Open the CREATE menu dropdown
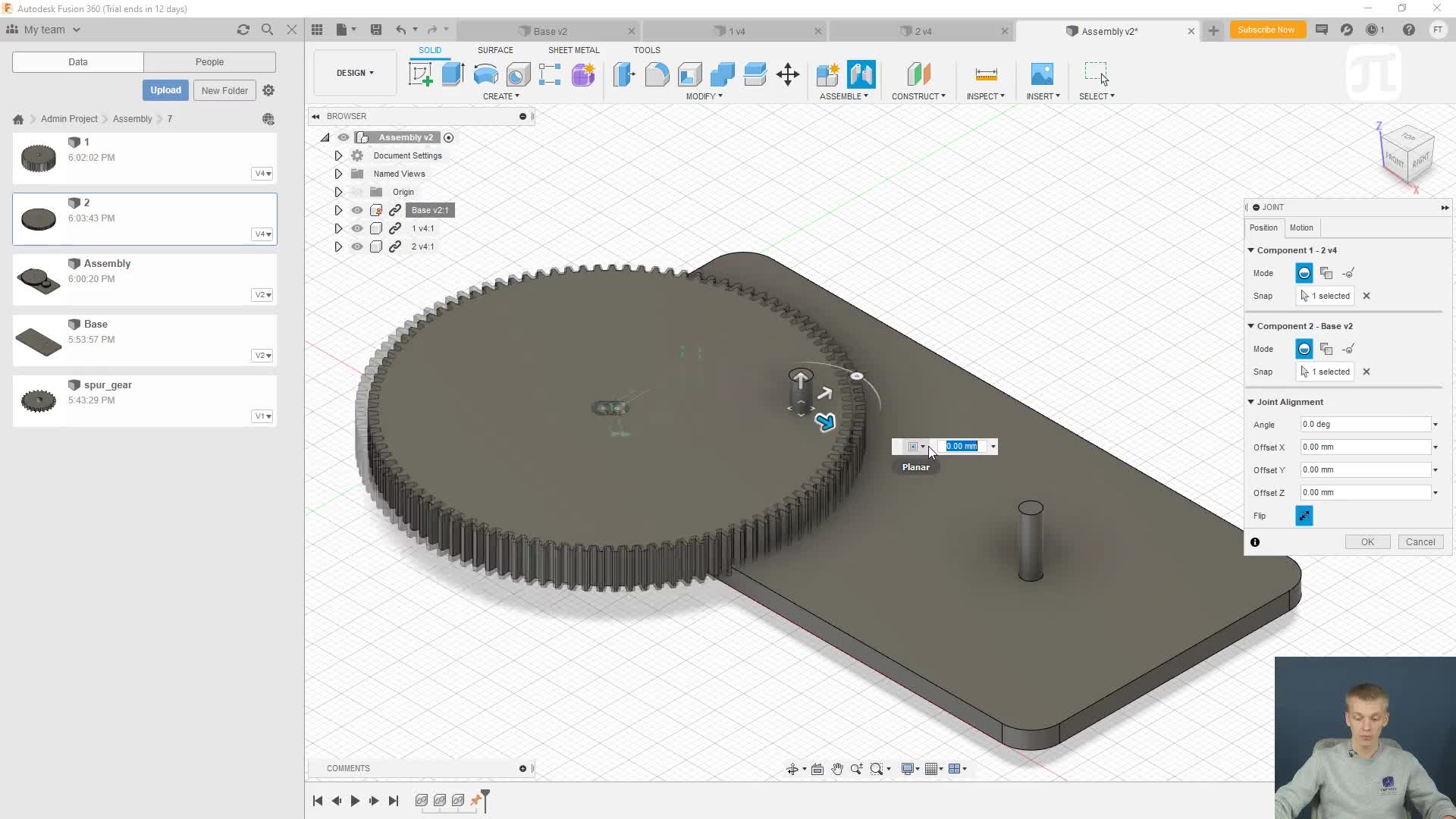The height and width of the screenshot is (819, 1456). coord(500,96)
